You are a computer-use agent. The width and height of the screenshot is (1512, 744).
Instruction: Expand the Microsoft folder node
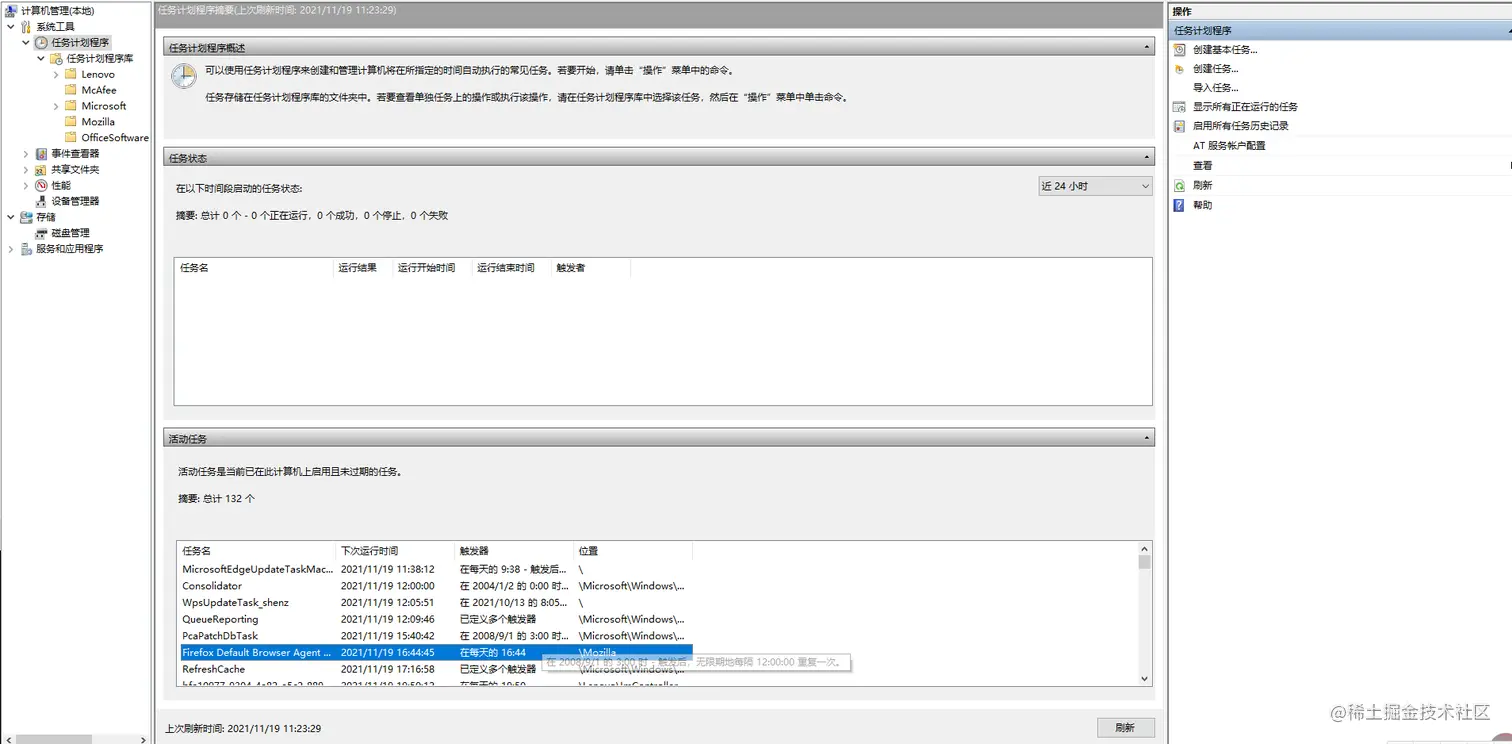click(x=56, y=106)
